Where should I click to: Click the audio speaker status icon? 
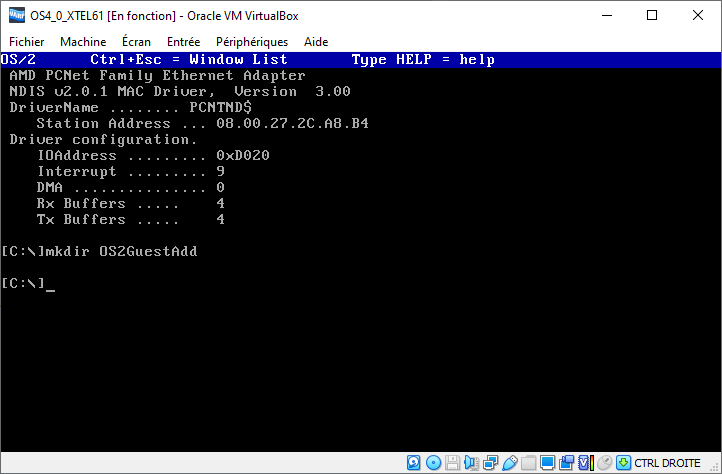coord(472,462)
